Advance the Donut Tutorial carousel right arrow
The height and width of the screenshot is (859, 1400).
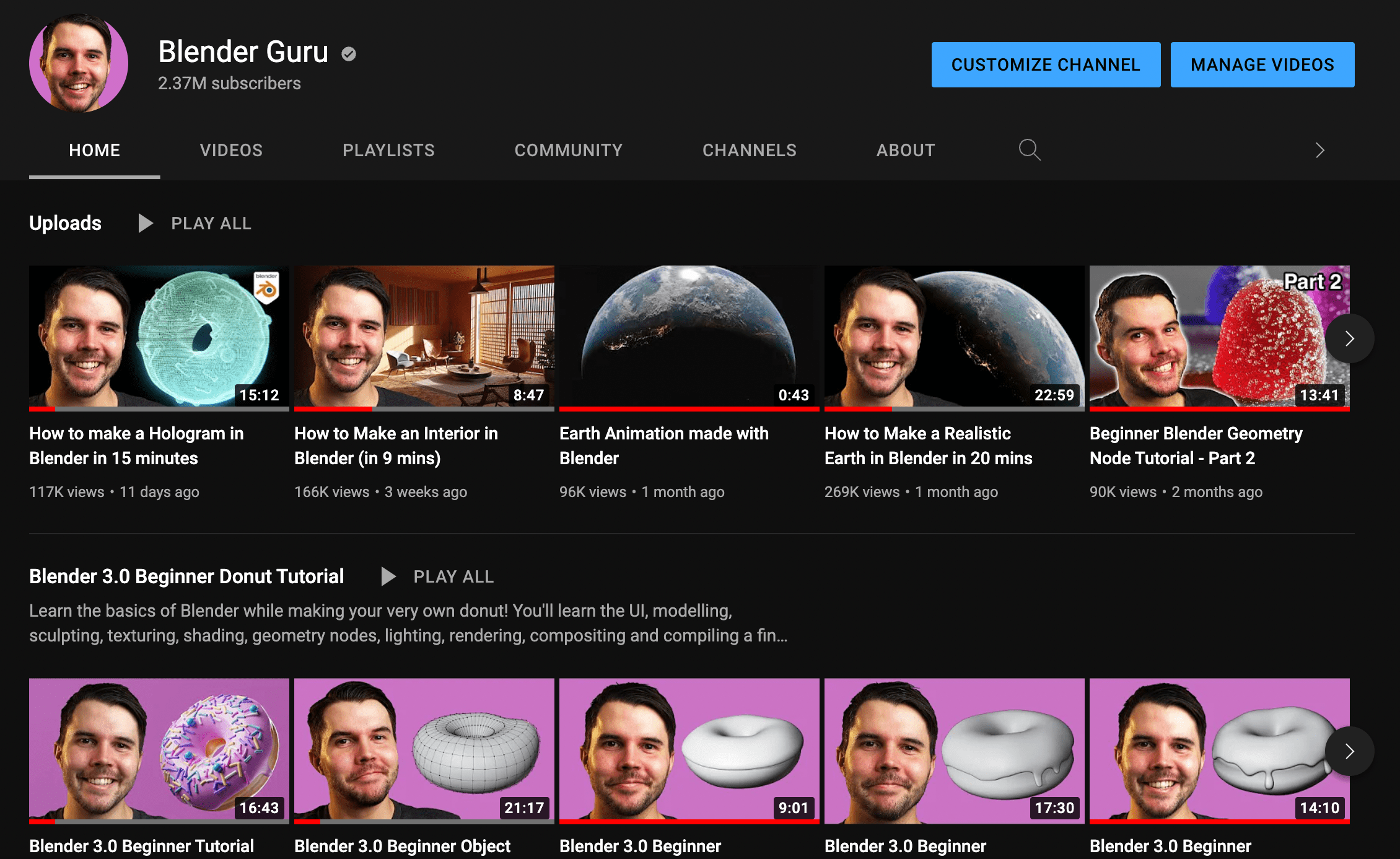pos(1349,751)
